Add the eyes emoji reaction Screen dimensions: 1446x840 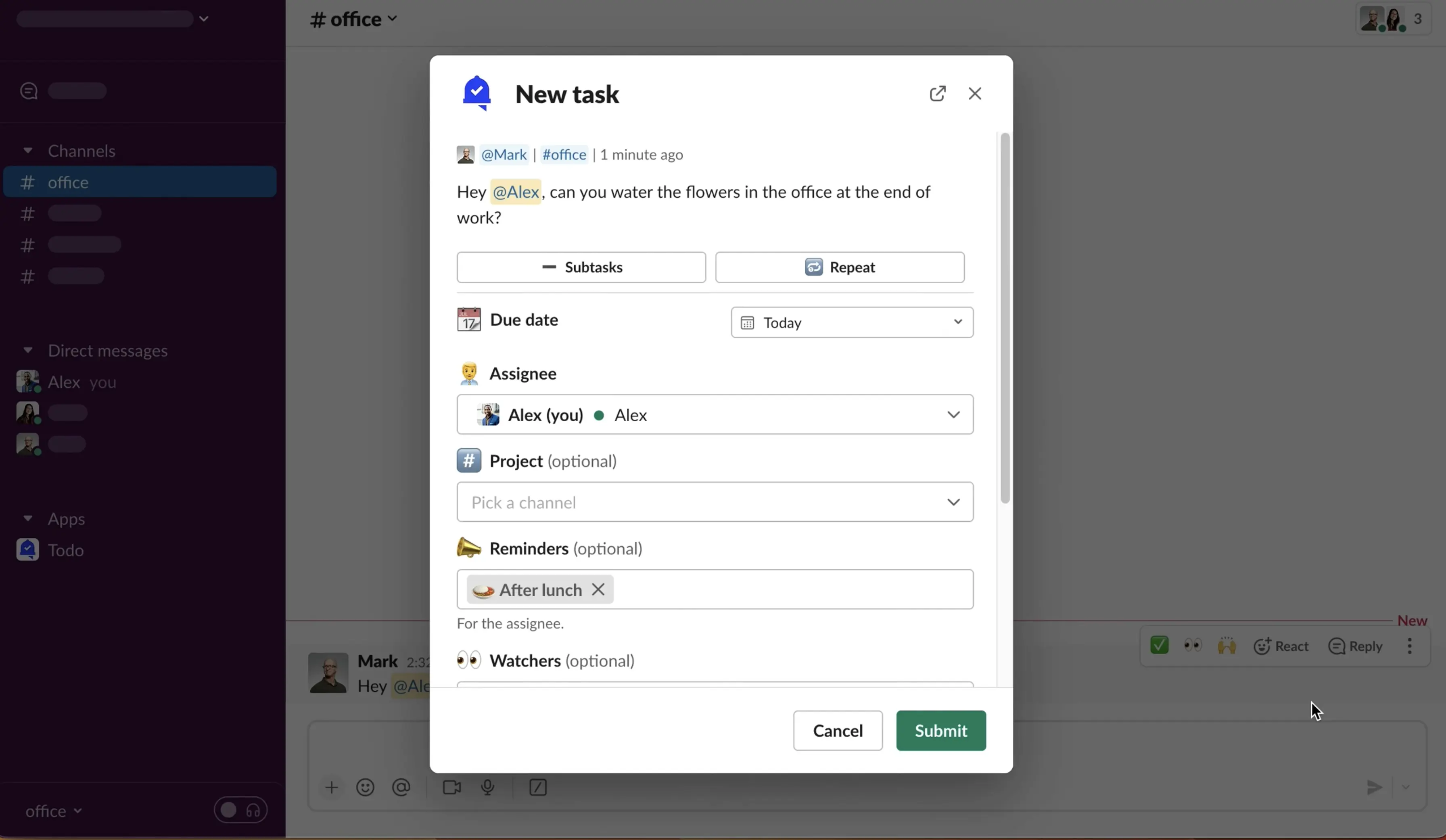(x=1192, y=646)
